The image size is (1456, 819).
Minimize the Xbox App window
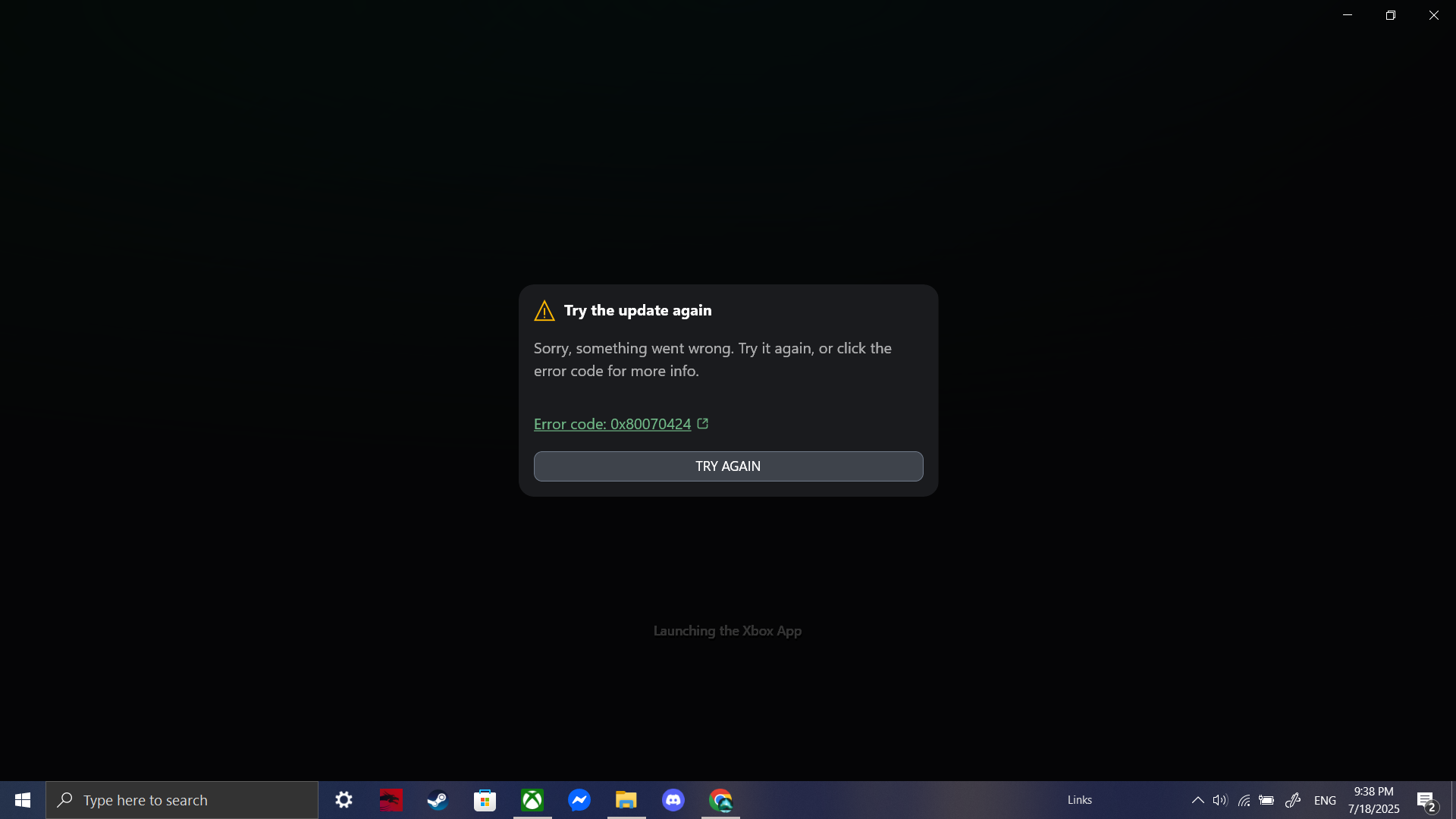(1348, 15)
